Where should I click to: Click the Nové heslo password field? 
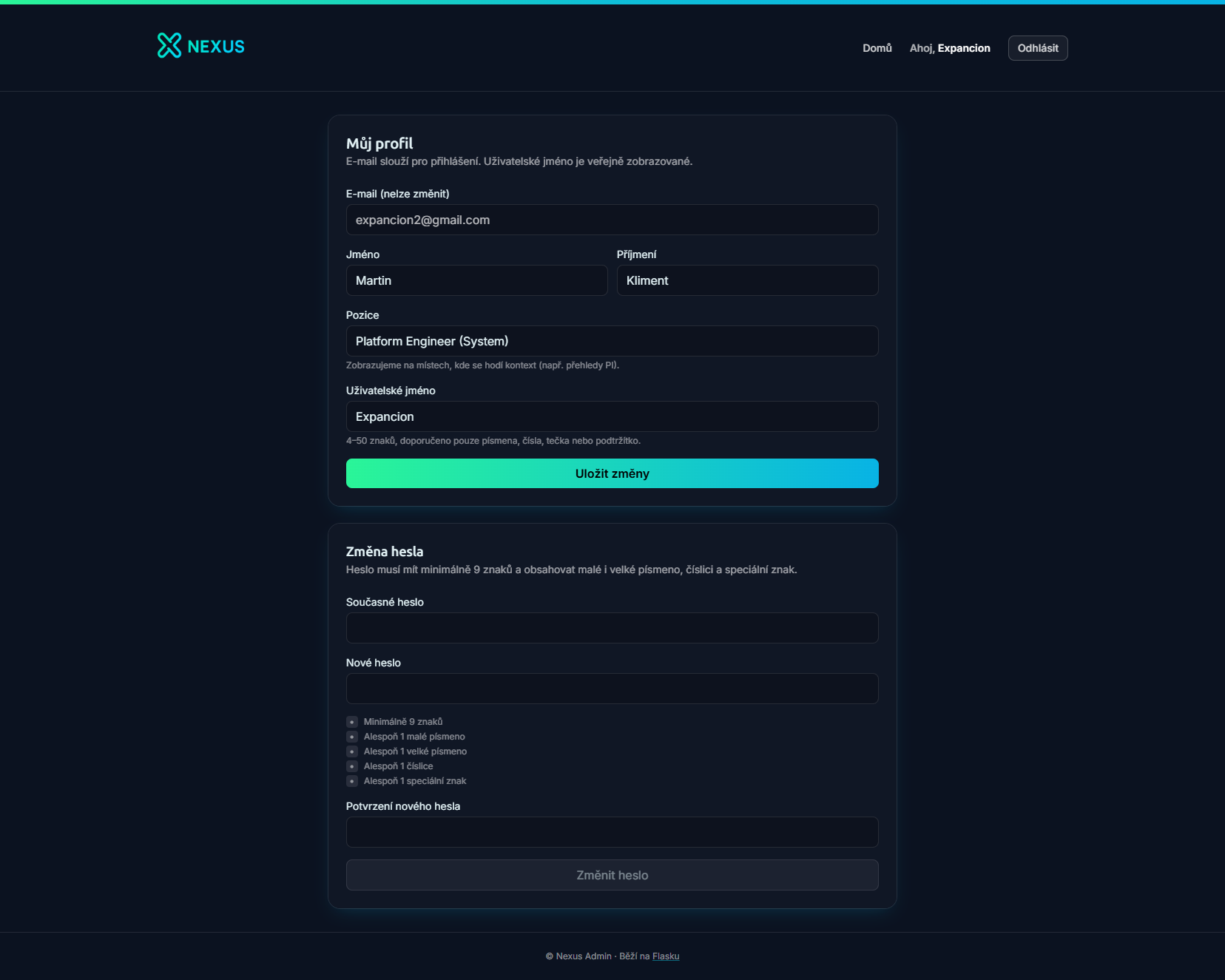point(612,689)
